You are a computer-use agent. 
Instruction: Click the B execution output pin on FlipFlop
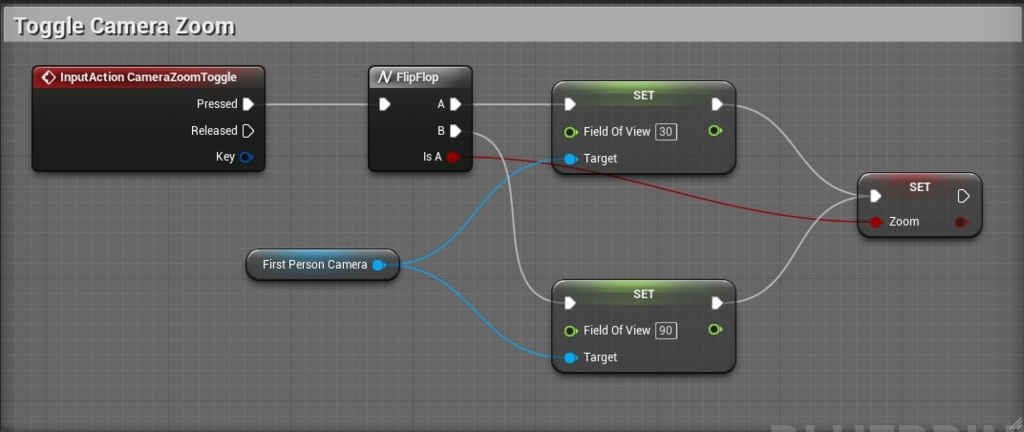click(x=456, y=131)
